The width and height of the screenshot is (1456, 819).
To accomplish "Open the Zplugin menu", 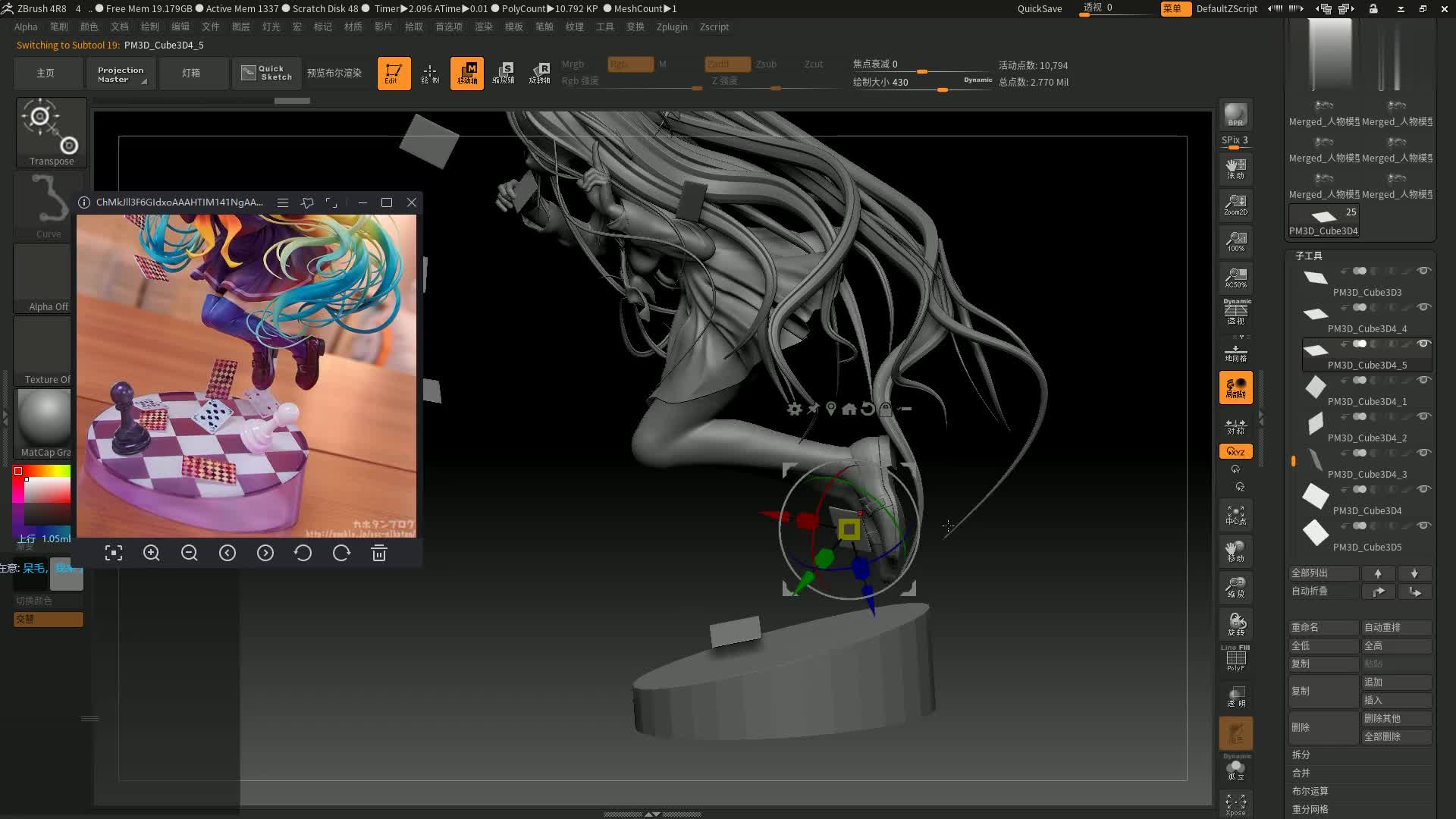I will tap(672, 27).
